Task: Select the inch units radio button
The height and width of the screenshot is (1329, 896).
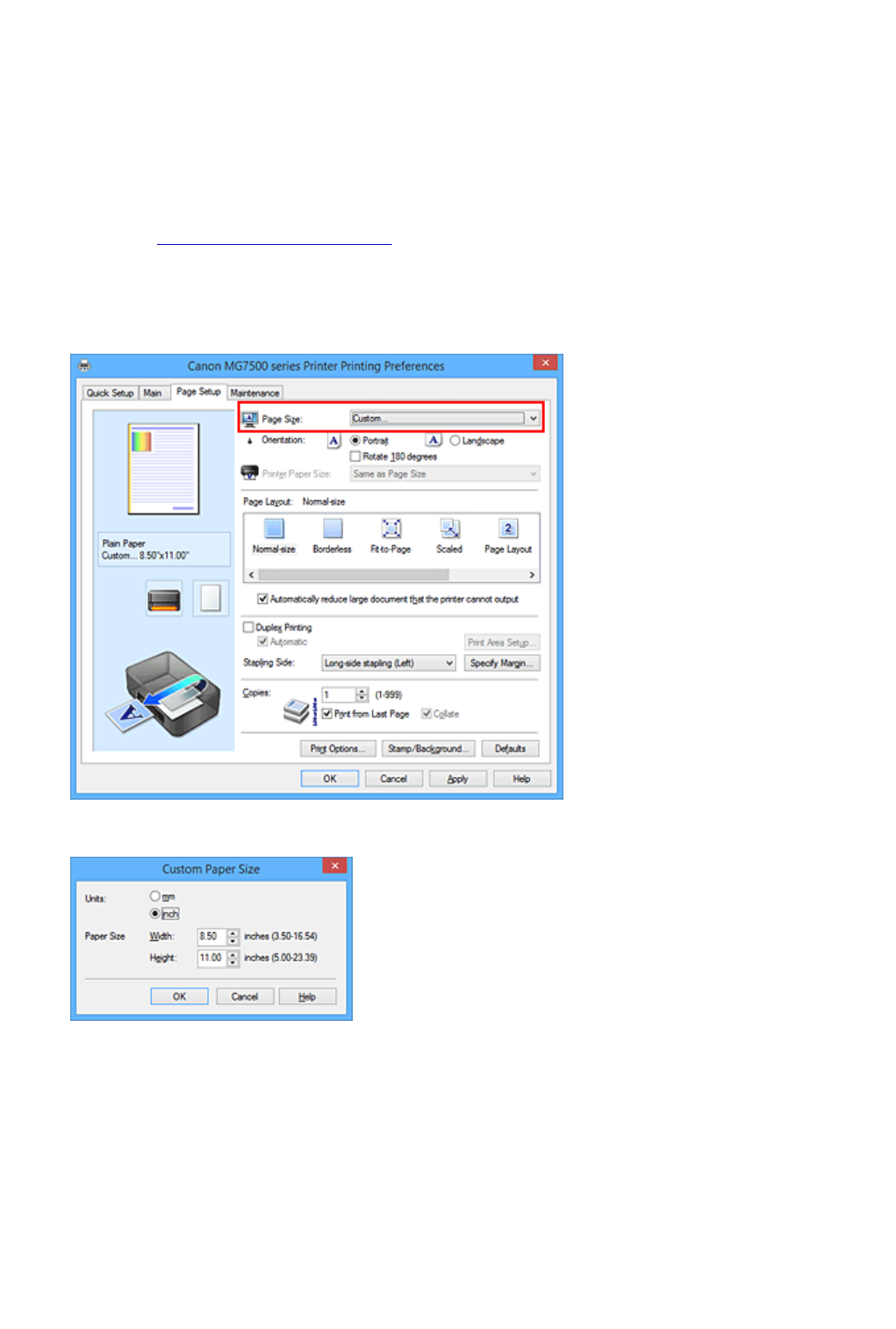Action: 154,914
